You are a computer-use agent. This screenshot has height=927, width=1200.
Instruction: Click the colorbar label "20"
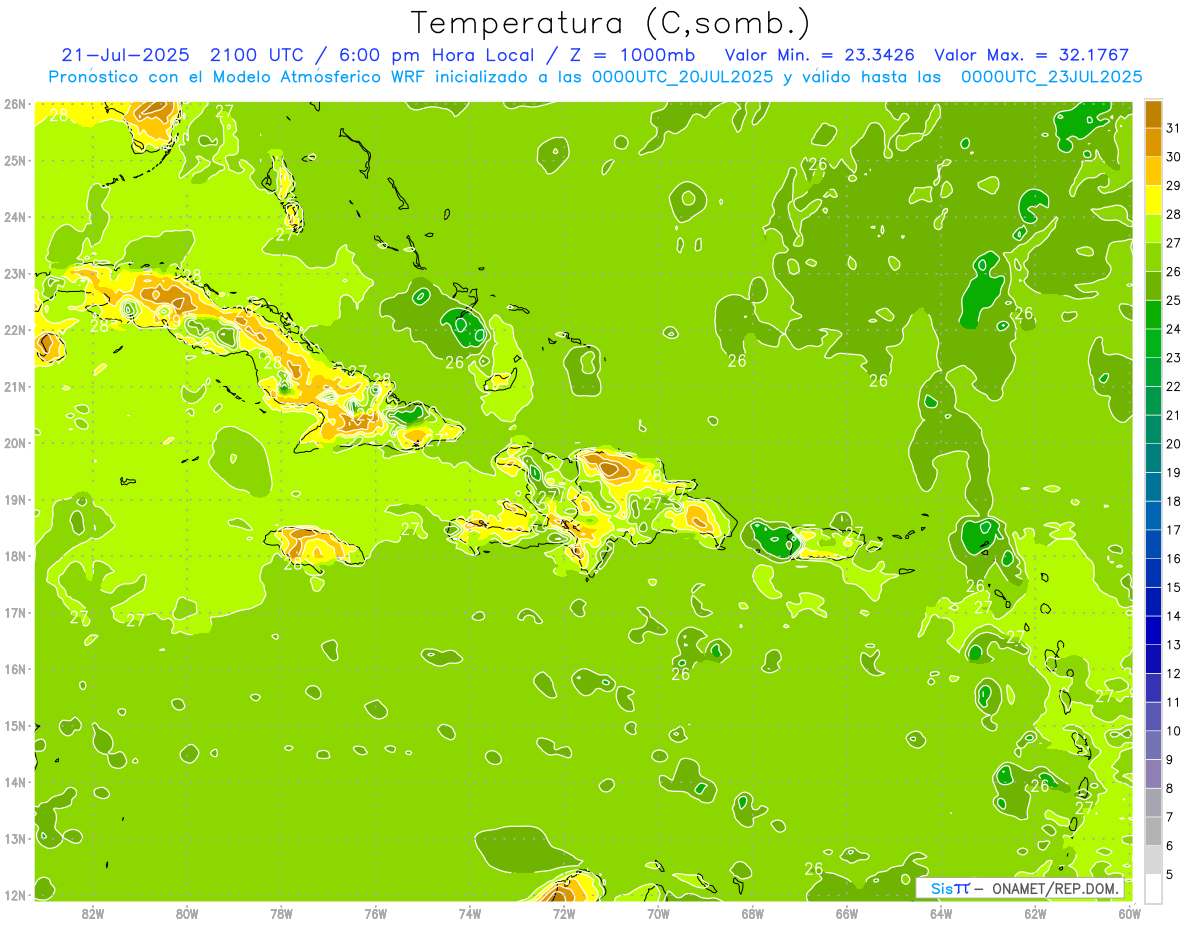click(1174, 444)
